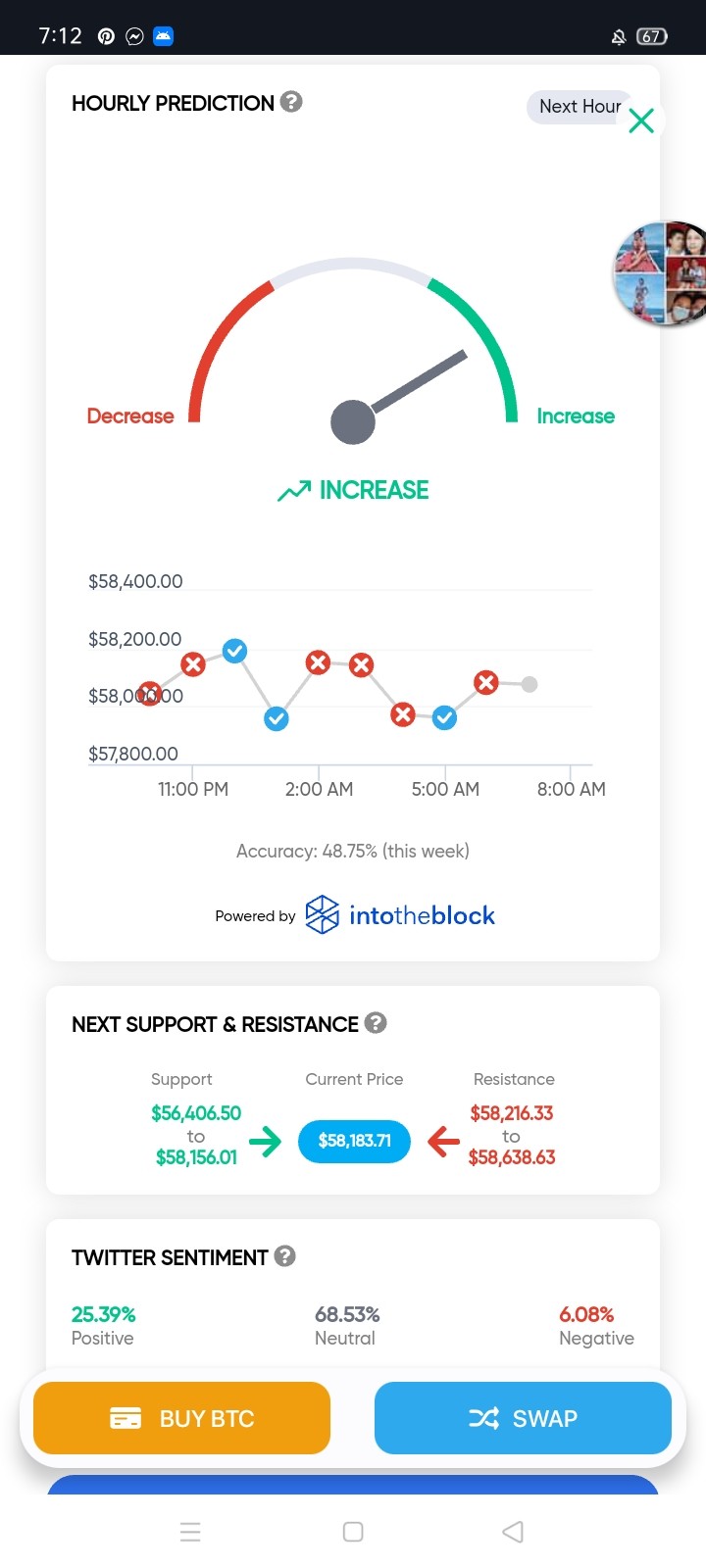Close the floating chat head with green X
This screenshot has width=706, height=1568.
(641, 122)
